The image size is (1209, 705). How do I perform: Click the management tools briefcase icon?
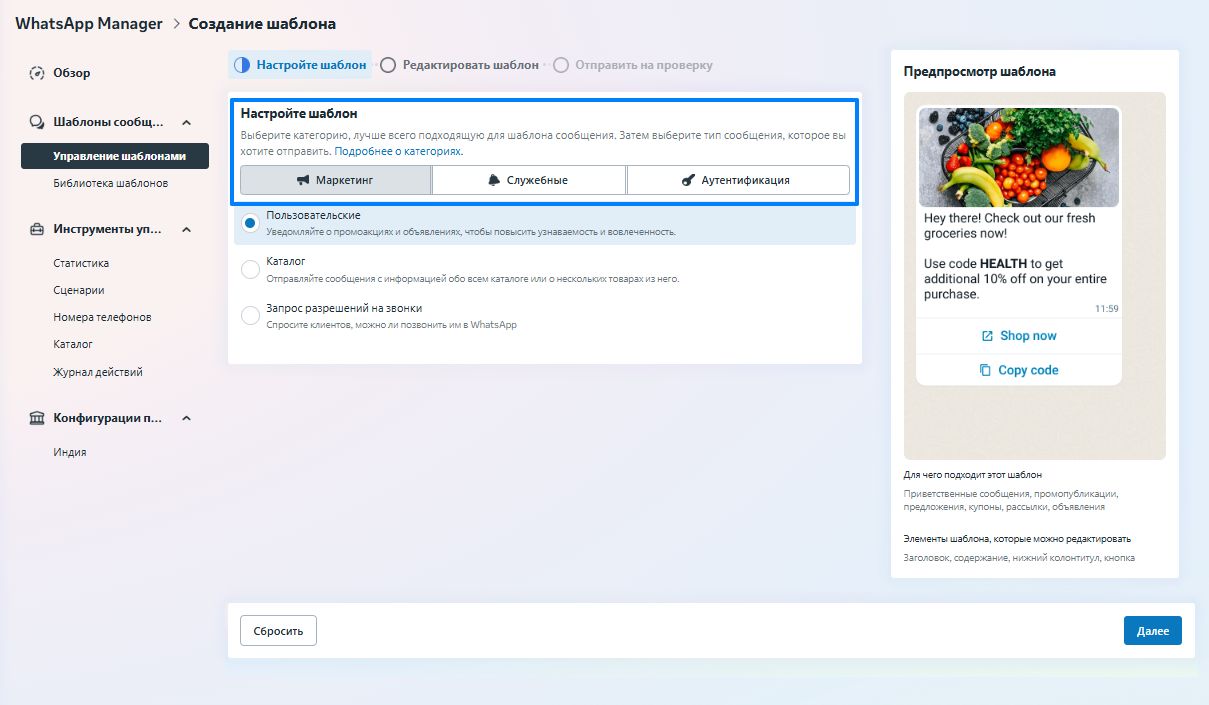[37, 229]
